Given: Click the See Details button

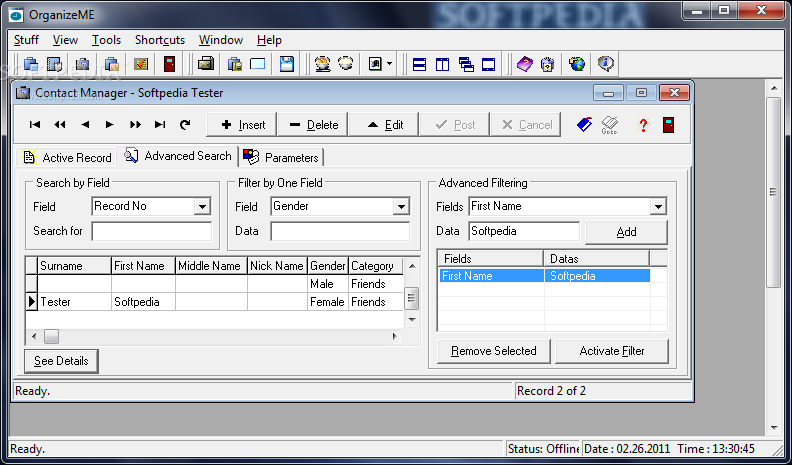Looking at the screenshot, I should click(61, 361).
